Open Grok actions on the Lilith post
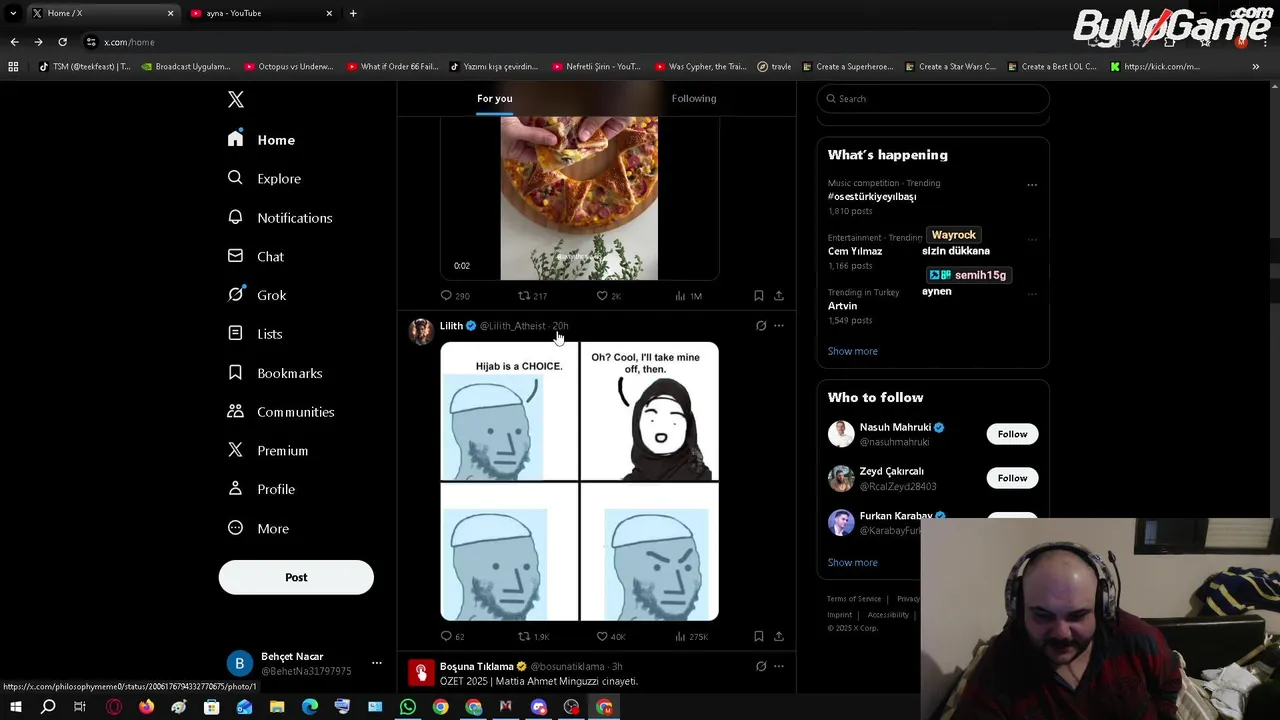 (x=761, y=326)
